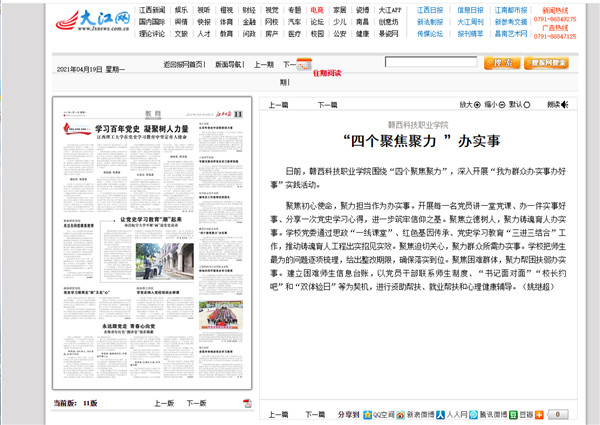Viewport: 600px width, 425px height.
Task: Enlarge article text with 放大 button
Action: pyautogui.click(x=470, y=104)
